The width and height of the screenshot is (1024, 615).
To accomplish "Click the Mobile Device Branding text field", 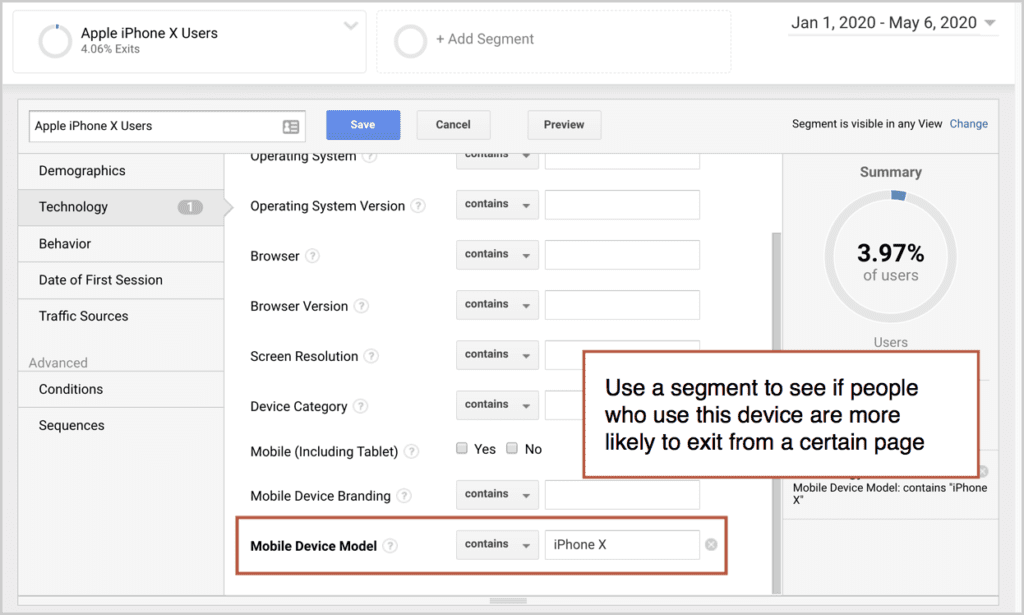I will click(622, 494).
